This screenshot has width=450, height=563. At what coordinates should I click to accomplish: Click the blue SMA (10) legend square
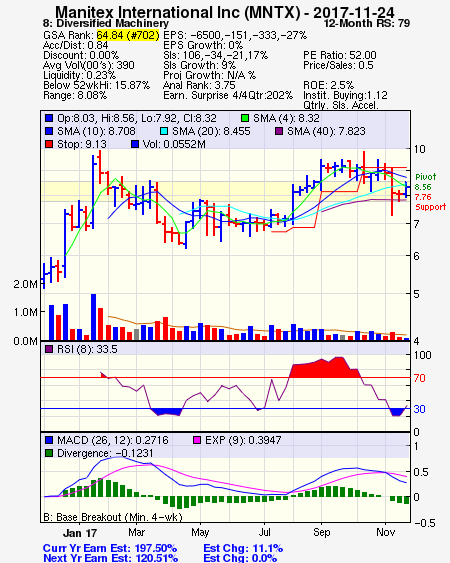[49, 131]
